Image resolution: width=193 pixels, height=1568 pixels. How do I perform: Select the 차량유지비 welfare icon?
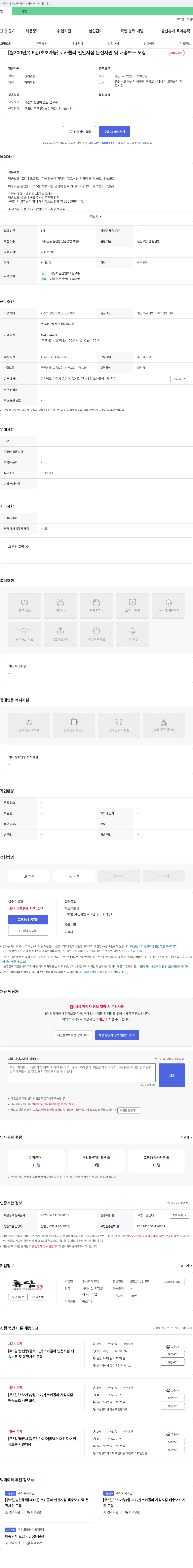click(96, 606)
